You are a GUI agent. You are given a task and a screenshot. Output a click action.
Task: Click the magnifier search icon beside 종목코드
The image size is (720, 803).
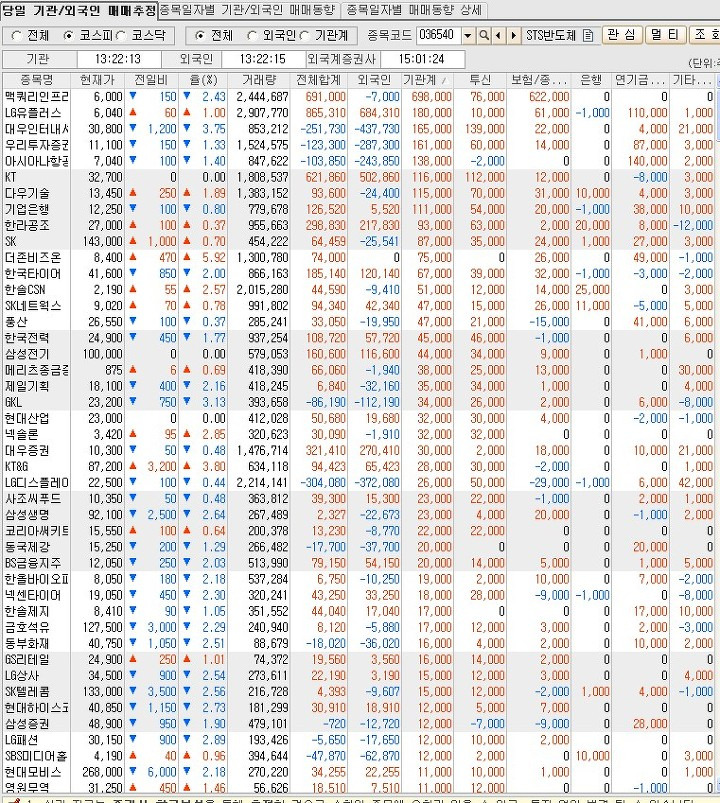(x=483, y=35)
